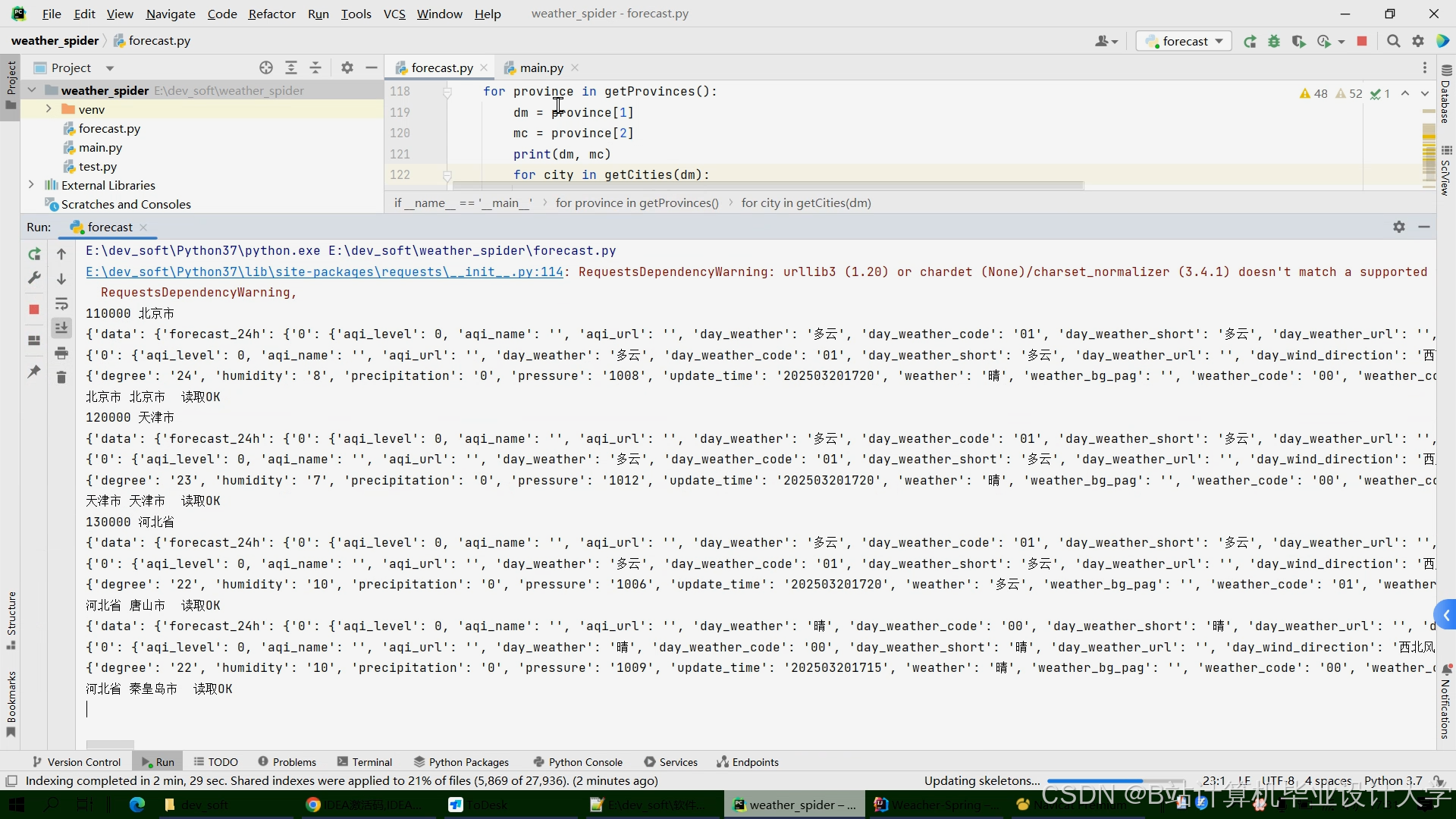Toggle scroll to end in the Run console
The width and height of the screenshot is (1456, 819).
pyautogui.click(x=61, y=328)
